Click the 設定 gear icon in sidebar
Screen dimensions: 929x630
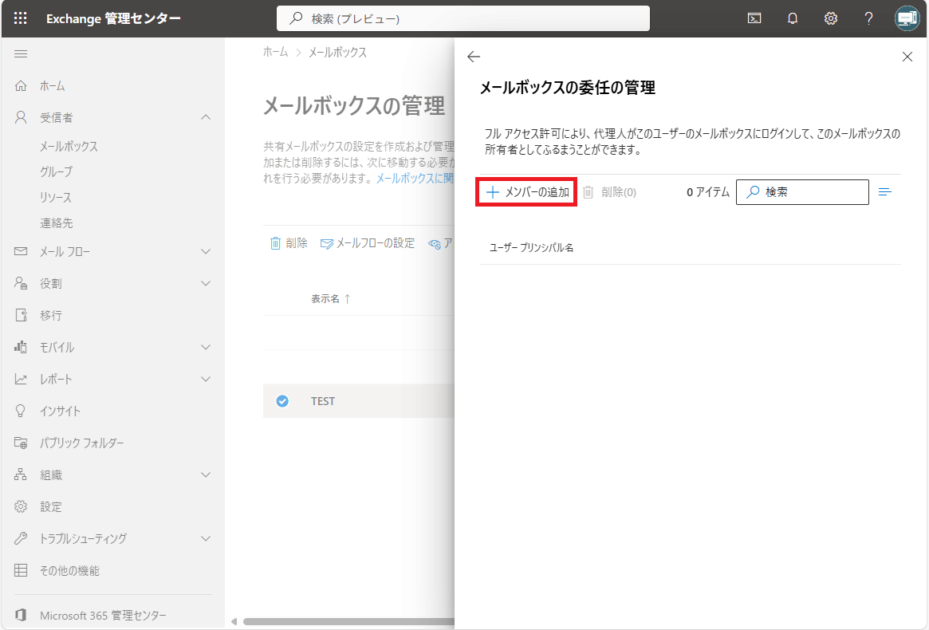(x=21, y=507)
